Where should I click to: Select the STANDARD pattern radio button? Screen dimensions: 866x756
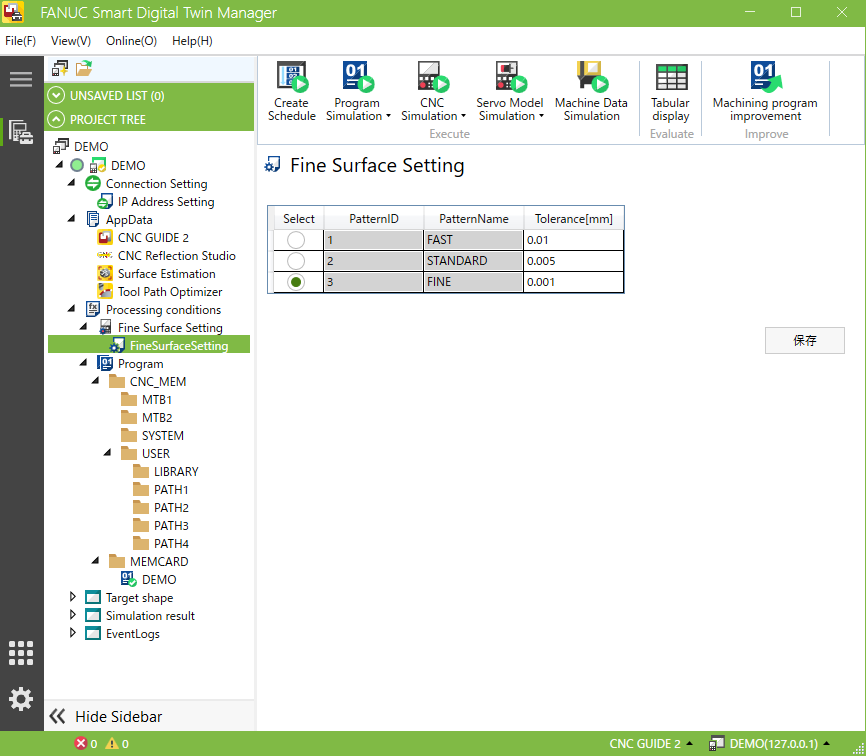(296, 261)
